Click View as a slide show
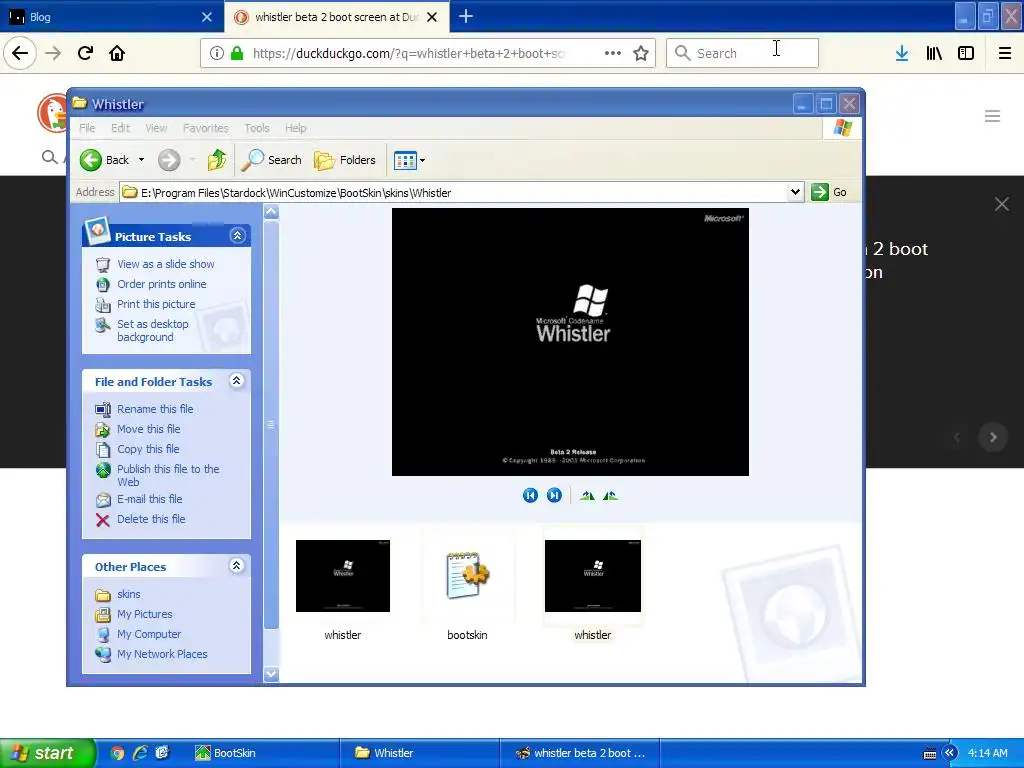This screenshot has width=1024, height=768. (x=166, y=264)
